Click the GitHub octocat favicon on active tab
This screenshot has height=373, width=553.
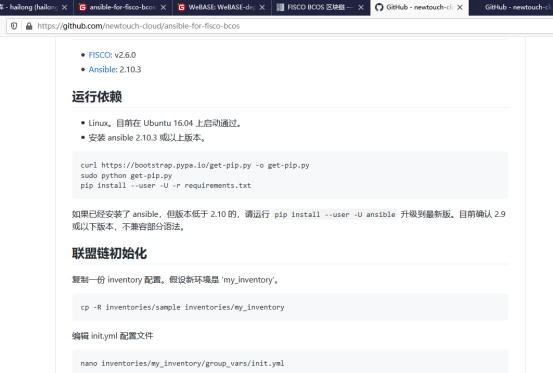pos(379,7)
